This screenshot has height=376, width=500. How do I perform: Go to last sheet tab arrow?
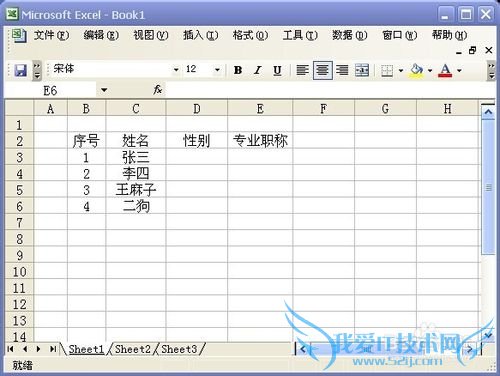click(53, 349)
